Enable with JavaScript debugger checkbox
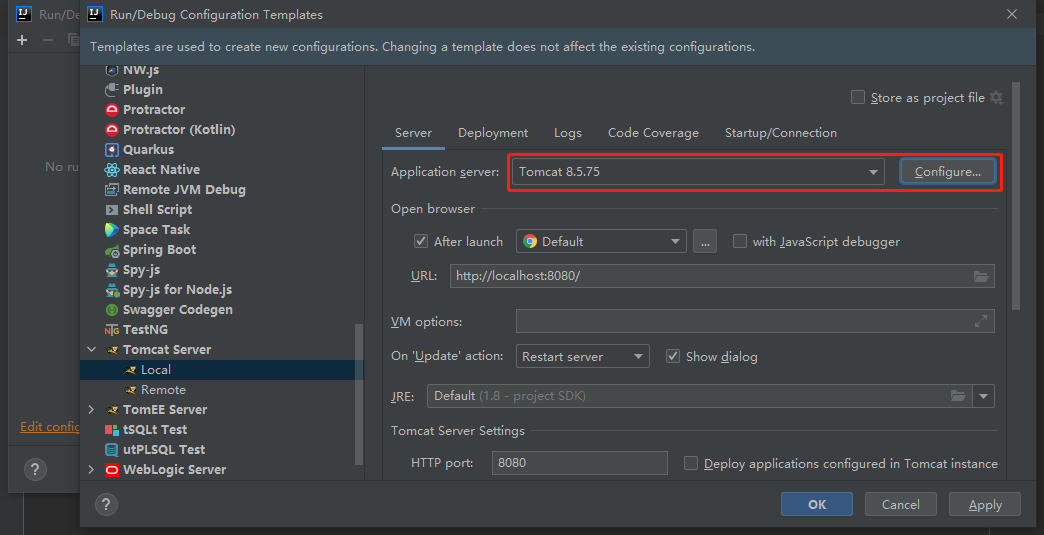 (x=740, y=242)
